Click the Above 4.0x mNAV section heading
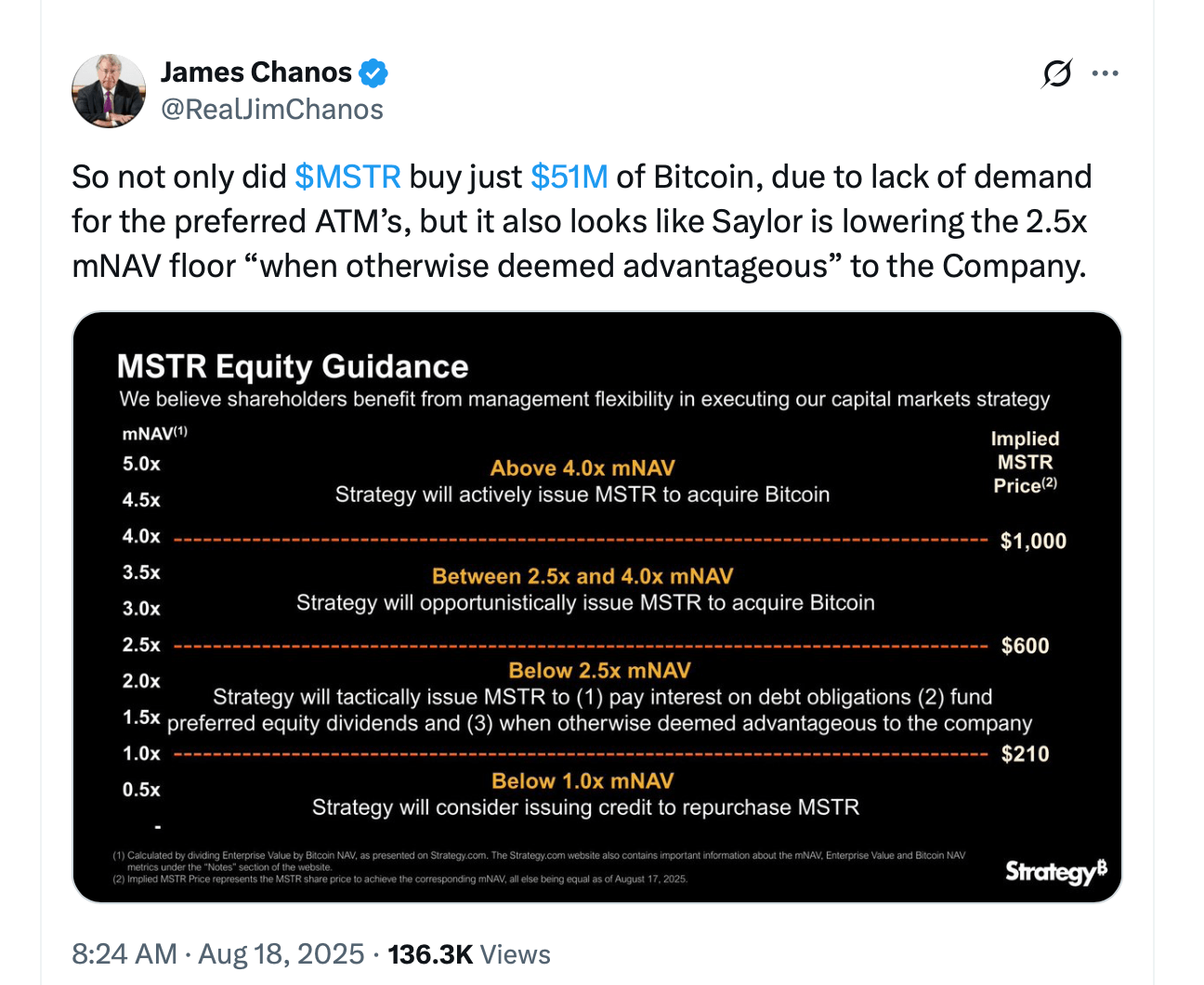1204x985 pixels. click(x=582, y=467)
